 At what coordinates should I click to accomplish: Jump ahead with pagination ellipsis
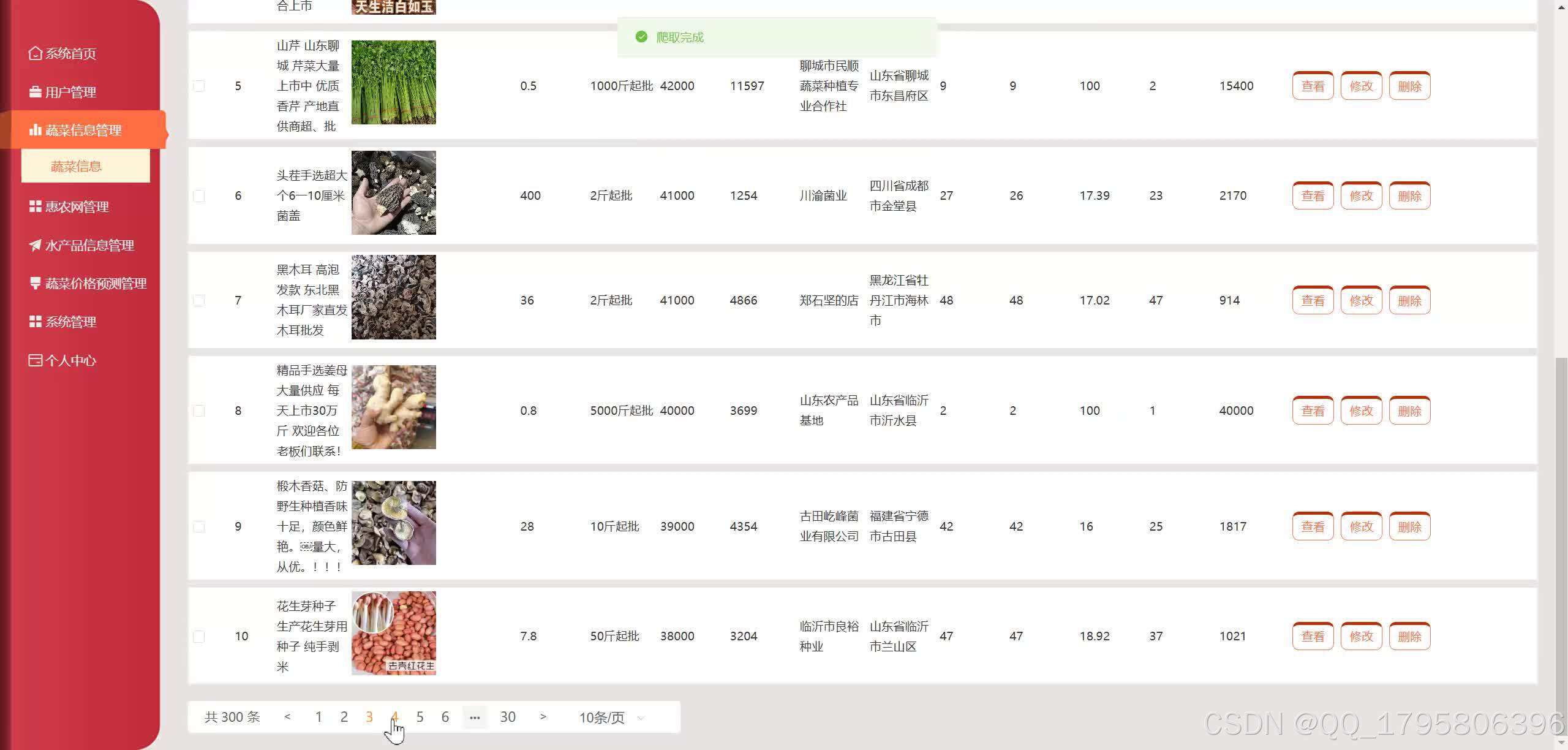[x=475, y=717]
